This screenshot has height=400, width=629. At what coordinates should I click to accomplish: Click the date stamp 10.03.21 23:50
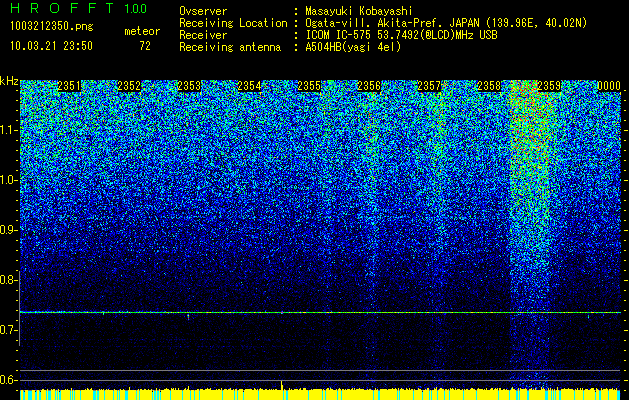[x=51, y=46]
